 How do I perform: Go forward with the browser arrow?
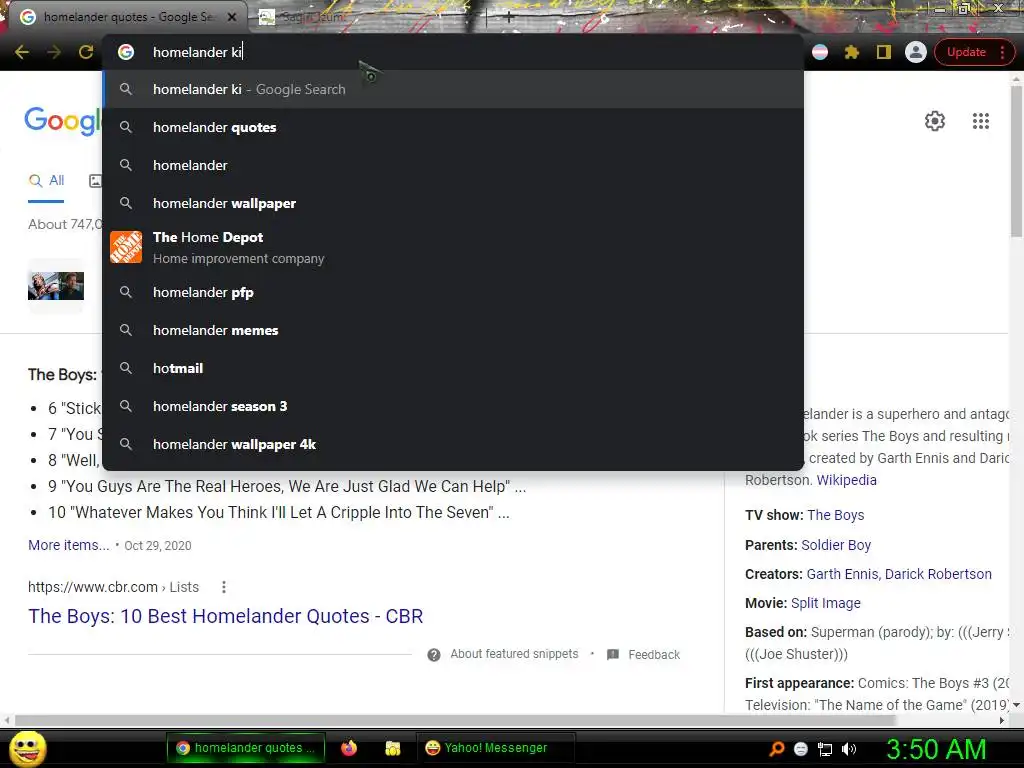point(54,52)
